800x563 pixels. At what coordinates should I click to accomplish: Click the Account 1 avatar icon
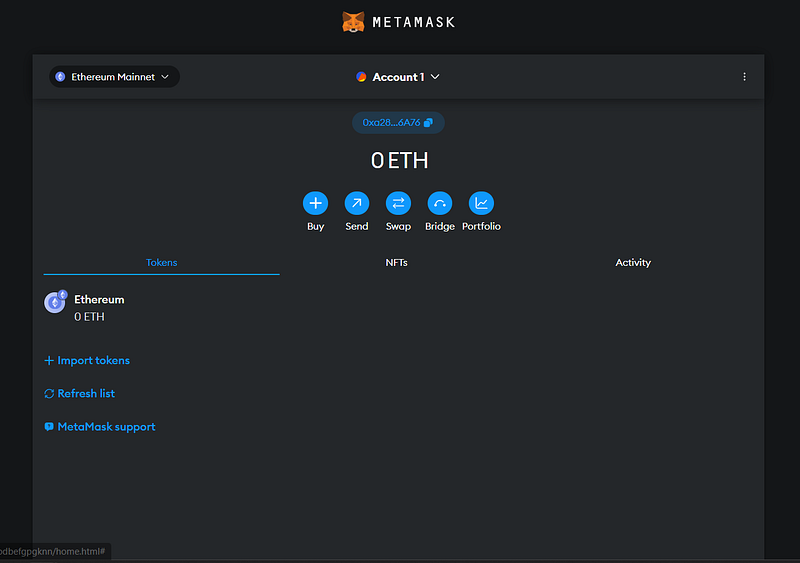pyautogui.click(x=361, y=77)
